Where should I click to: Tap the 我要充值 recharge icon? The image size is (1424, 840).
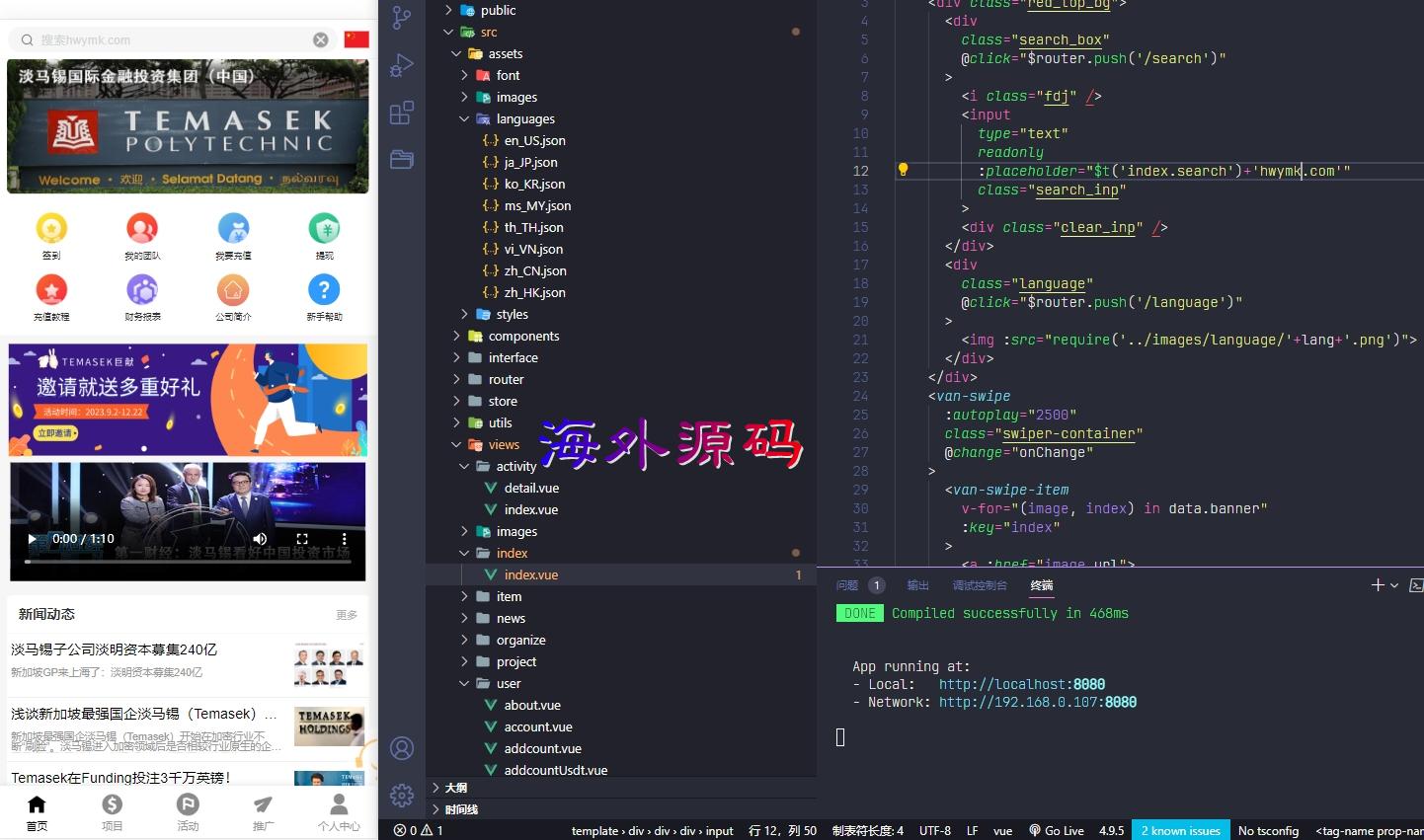click(x=233, y=229)
